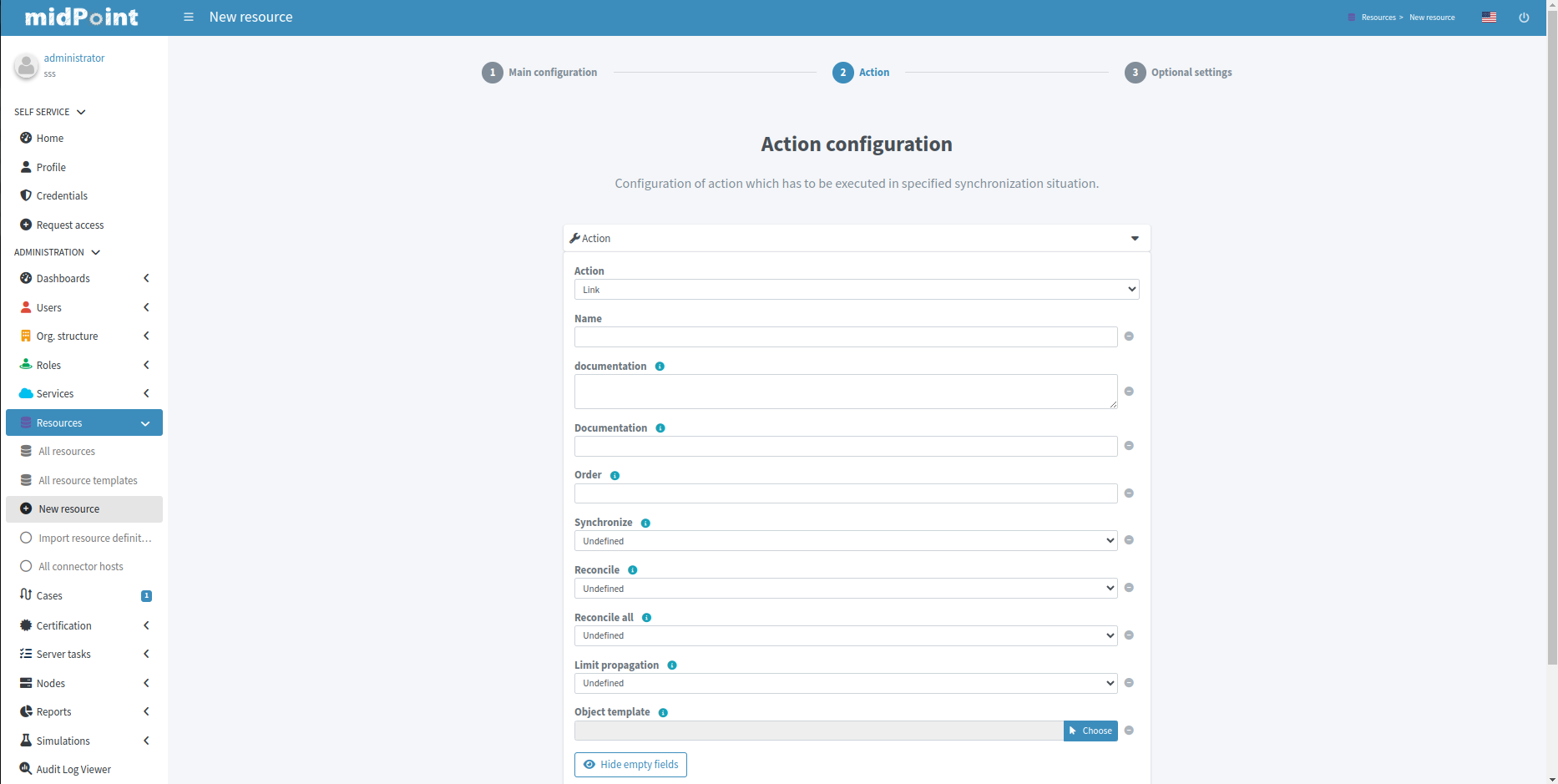Image resolution: width=1558 pixels, height=784 pixels.
Task: Click into the Name input field
Action: (845, 337)
